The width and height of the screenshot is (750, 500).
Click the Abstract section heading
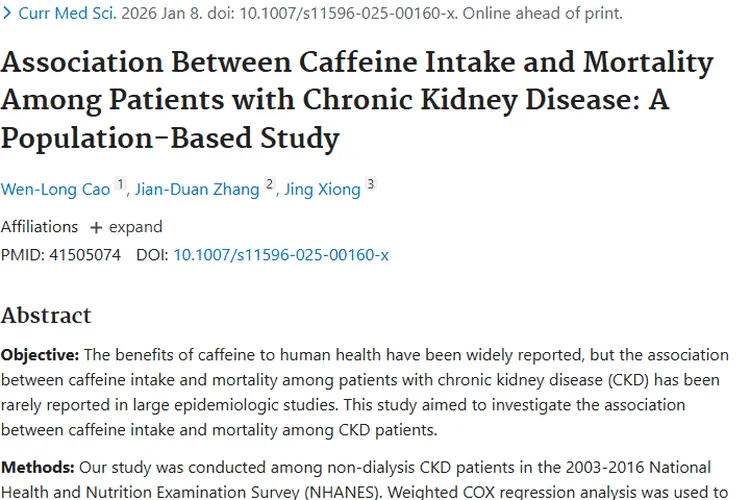tap(46, 315)
